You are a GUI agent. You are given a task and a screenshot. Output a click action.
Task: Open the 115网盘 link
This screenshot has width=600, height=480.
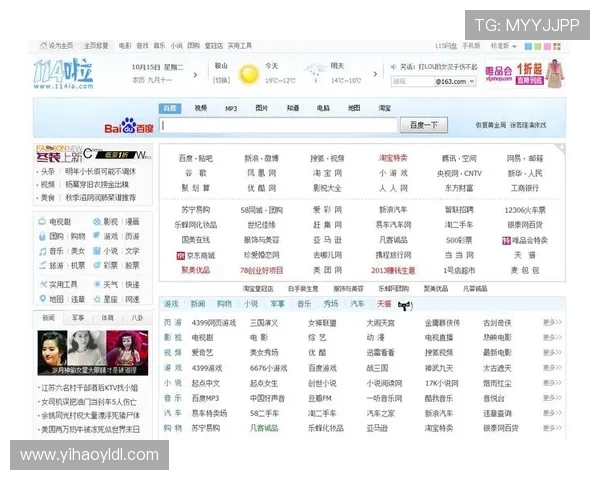click(x=446, y=46)
